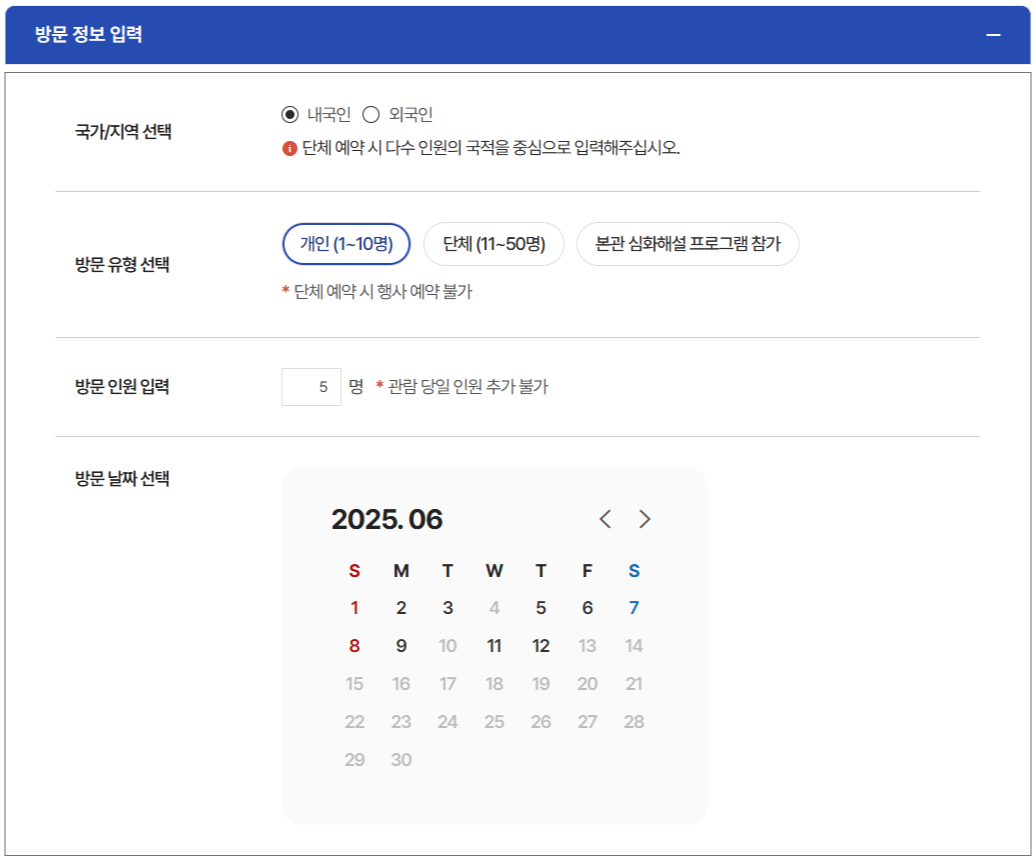
Task: Click the calendar header showing 2025. 06
Action: pyautogui.click(x=387, y=519)
